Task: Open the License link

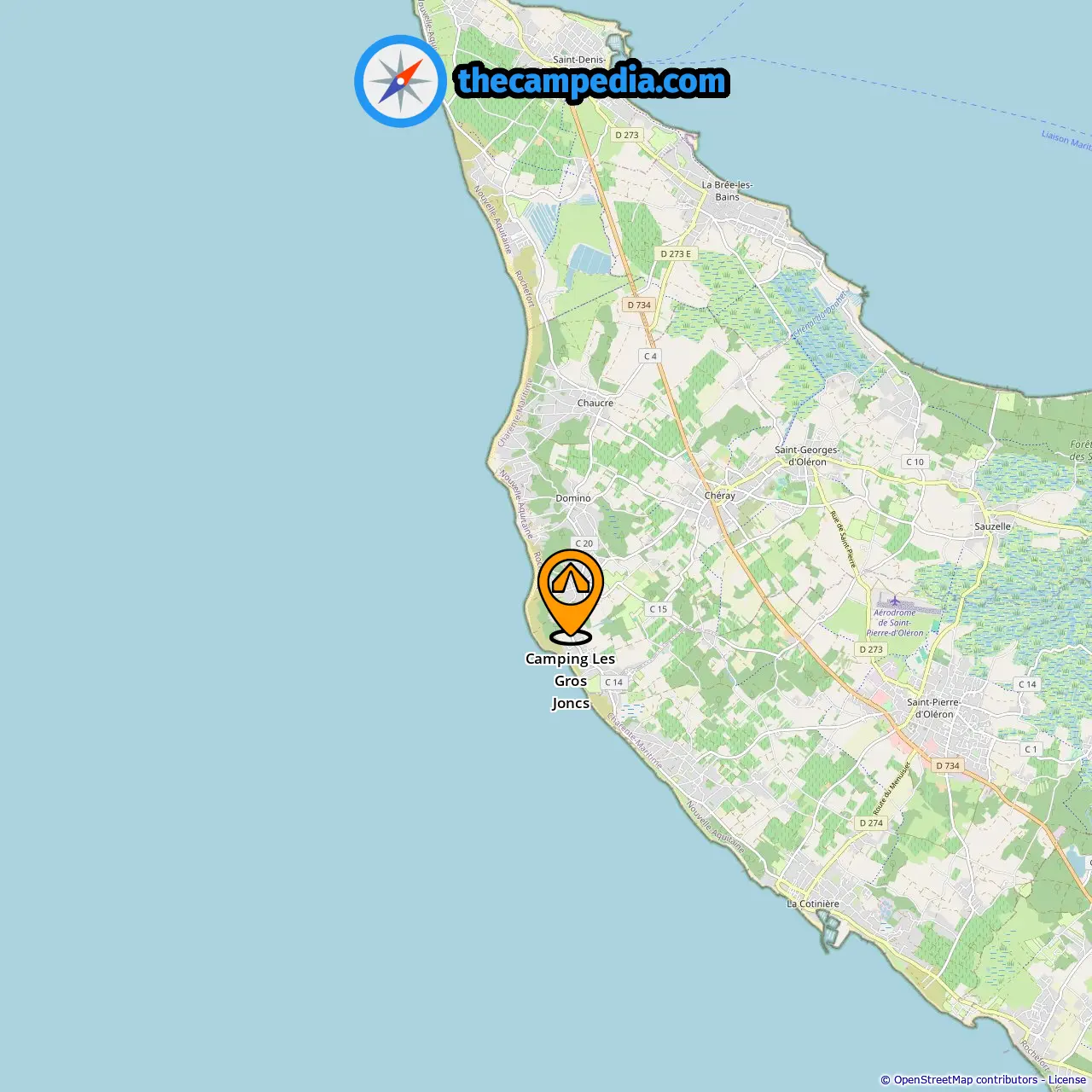Action: coord(1067,1080)
